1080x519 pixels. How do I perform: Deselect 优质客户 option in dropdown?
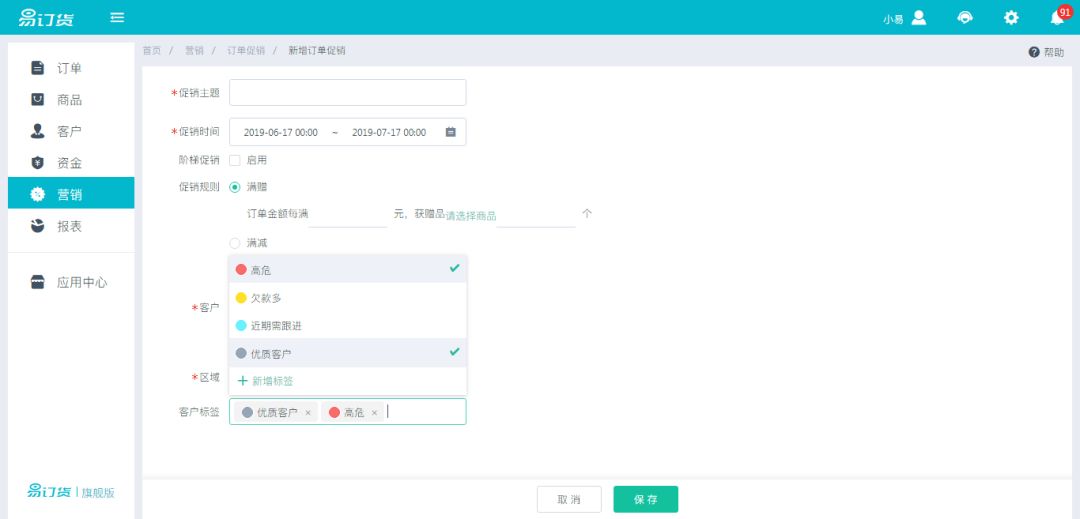pos(348,353)
